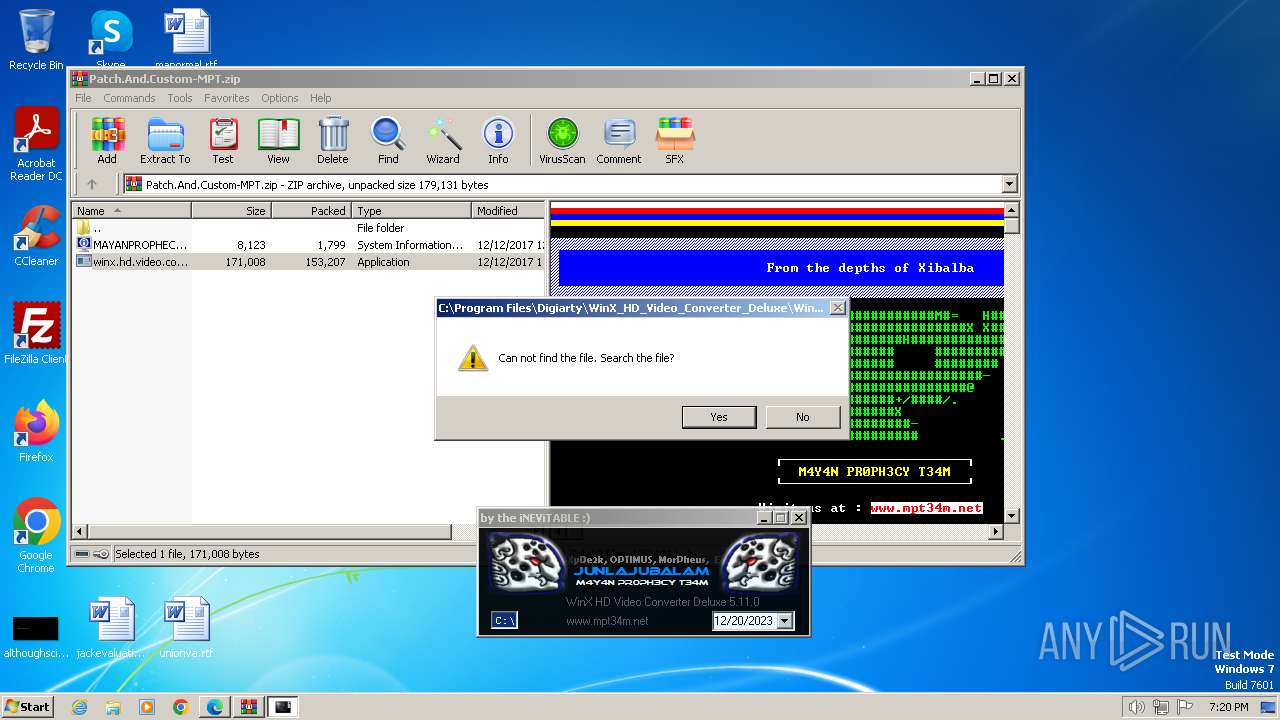Close the file search dialog
Viewport: 1280px width, 720px height.
tap(838, 308)
